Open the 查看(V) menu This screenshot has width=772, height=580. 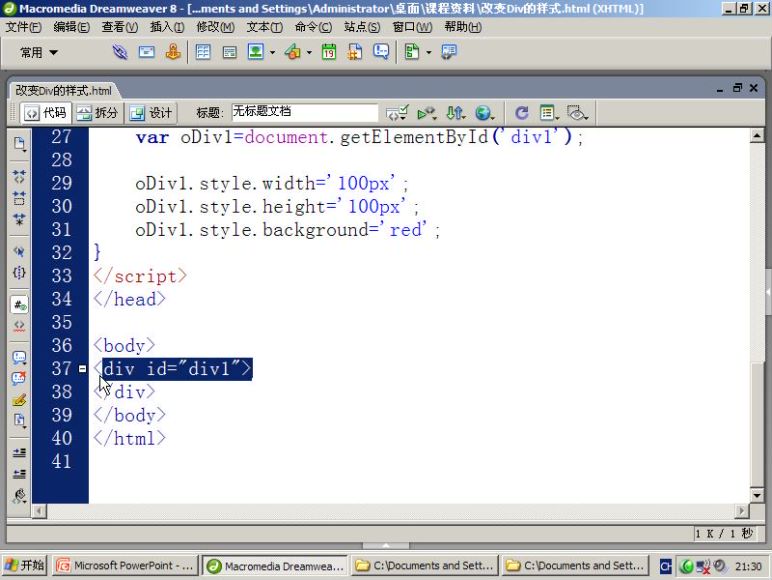pyautogui.click(x=120, y=27)
